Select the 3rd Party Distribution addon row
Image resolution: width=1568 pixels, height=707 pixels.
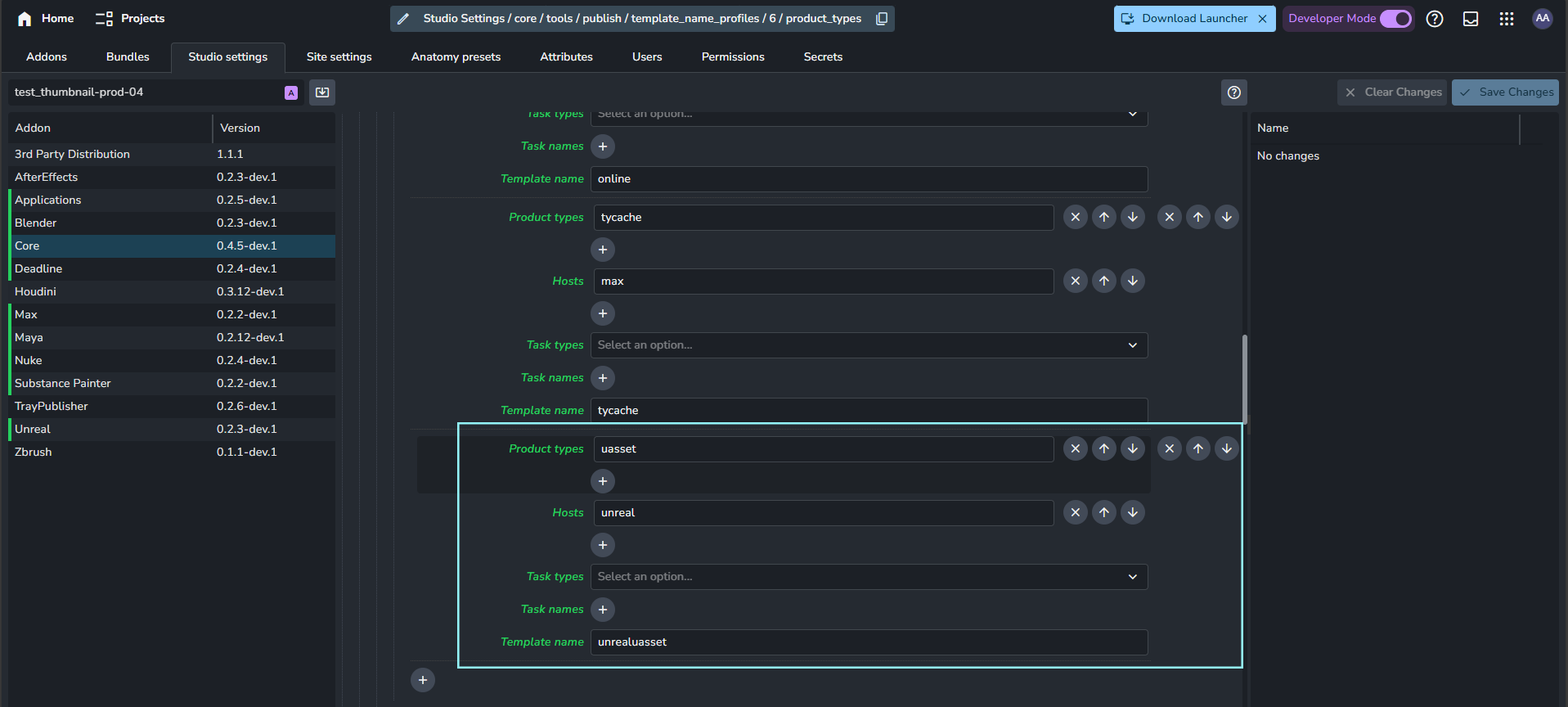(172, 155)
